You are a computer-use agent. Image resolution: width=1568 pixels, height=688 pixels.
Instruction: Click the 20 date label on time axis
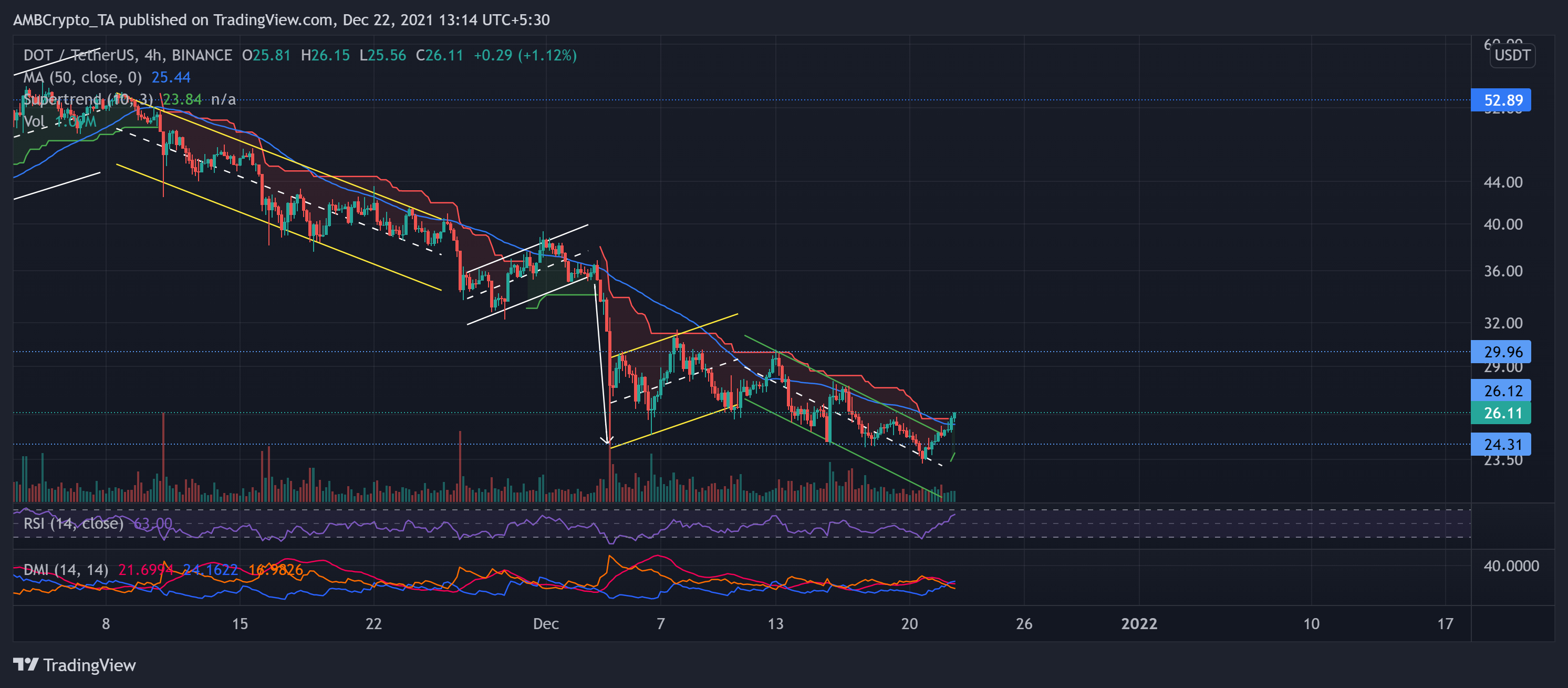click(x=909, y=623)
